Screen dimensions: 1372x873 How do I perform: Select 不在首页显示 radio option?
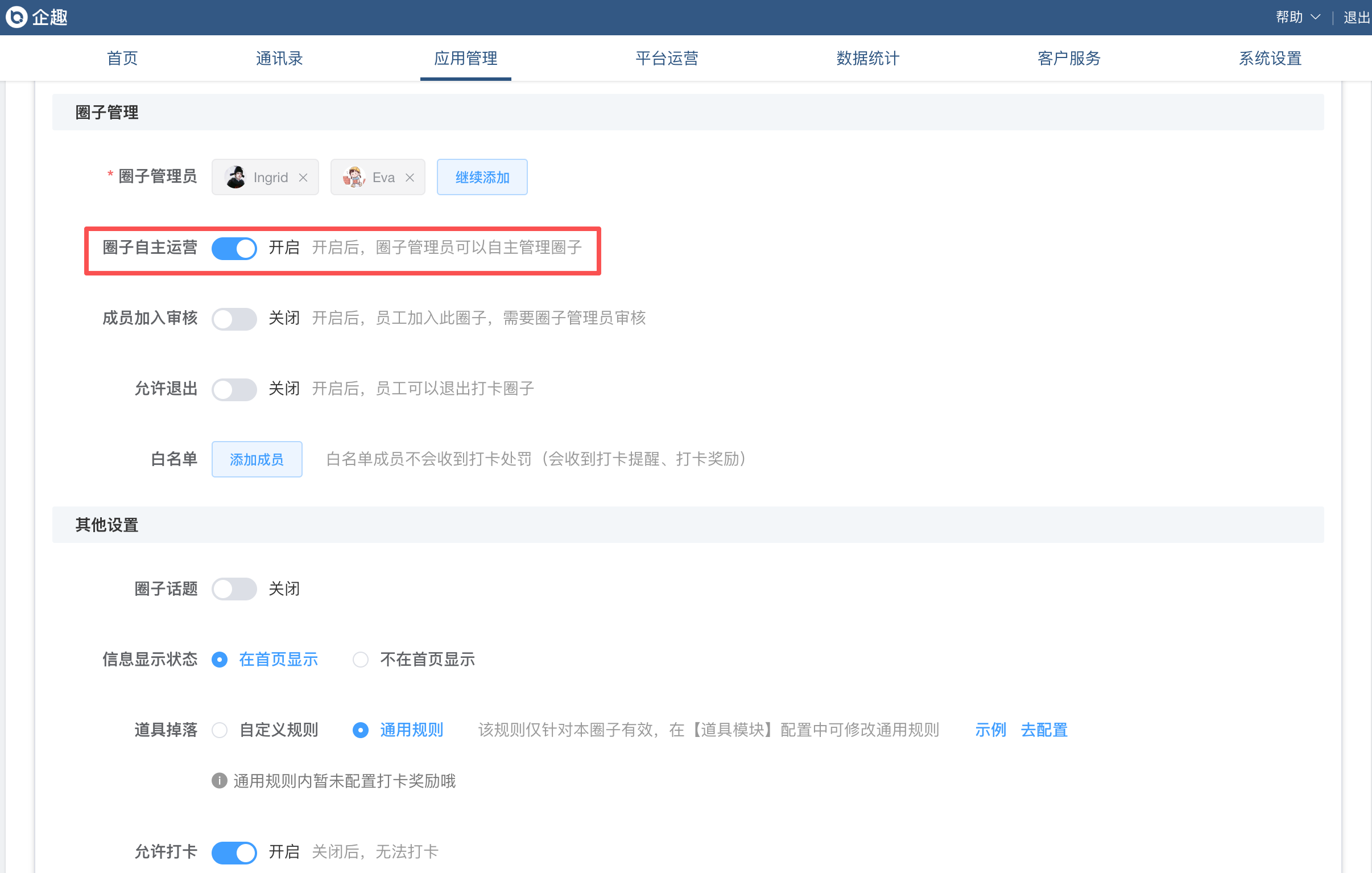pyautogui.click(x=361, y=660)
